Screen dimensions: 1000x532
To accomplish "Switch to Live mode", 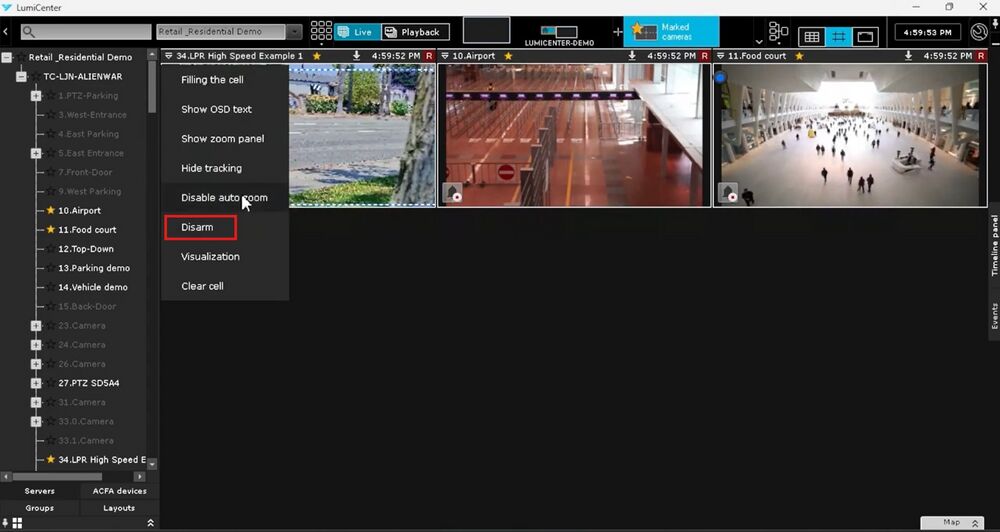I will click(x=355, y=32).
